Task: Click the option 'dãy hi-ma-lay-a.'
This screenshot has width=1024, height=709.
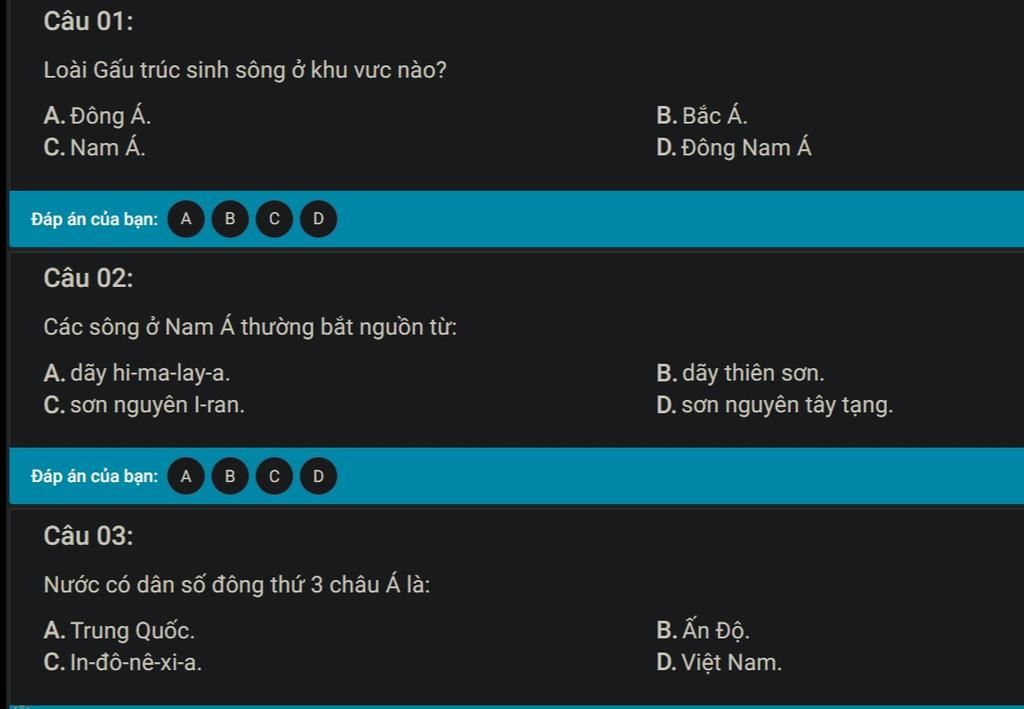Action: [150, 373]
